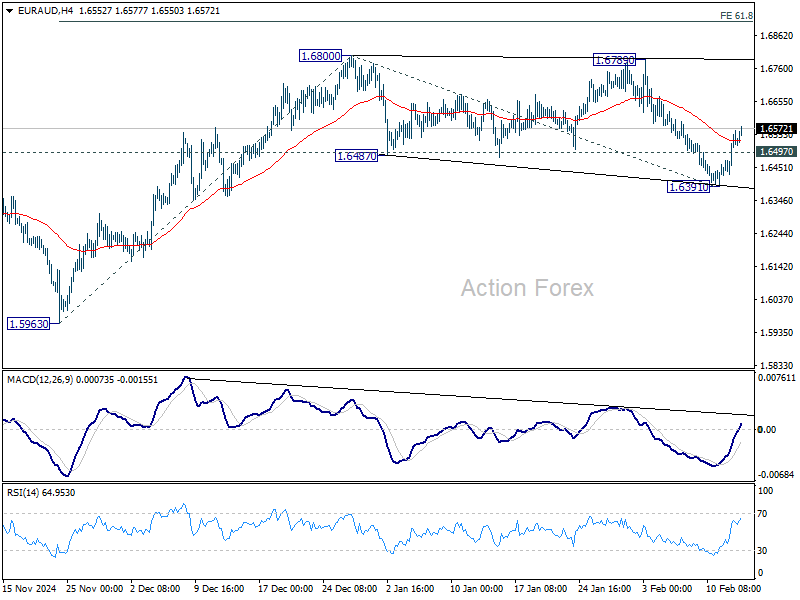Select the 1.67890 price label

(x=615, y=60)
